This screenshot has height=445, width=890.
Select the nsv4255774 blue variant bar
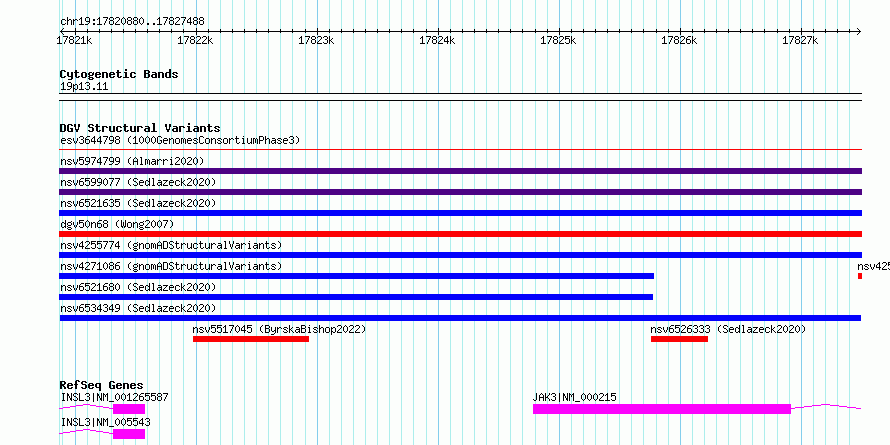[x=461, y=255]
